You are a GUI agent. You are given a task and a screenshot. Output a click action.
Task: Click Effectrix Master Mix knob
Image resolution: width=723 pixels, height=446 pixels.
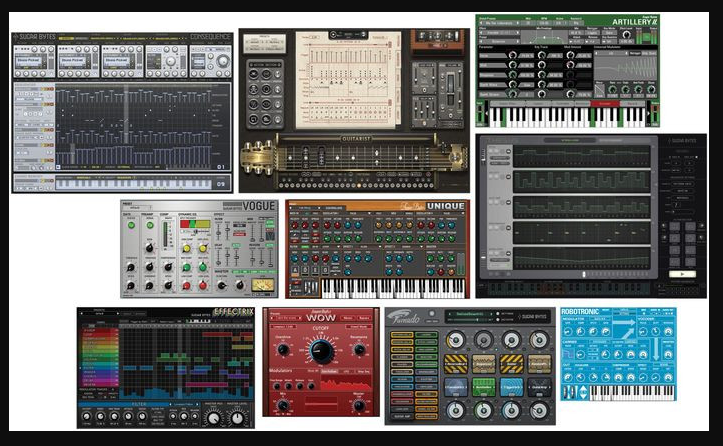pyautogui.click(x=213, y=418)
